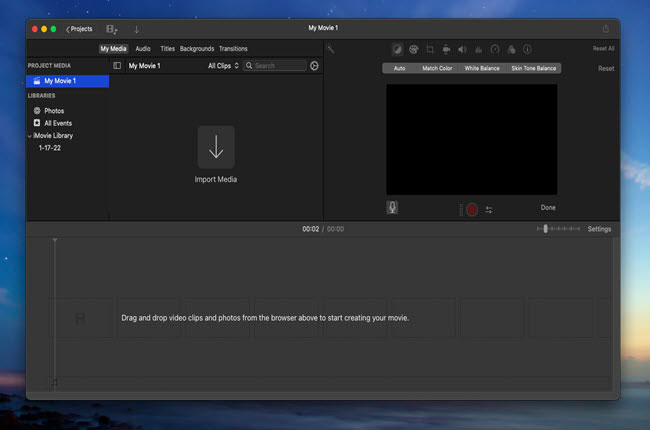Click Reset next to color balance
Screen dimensions: 650x430
click(x=606, y=68)
